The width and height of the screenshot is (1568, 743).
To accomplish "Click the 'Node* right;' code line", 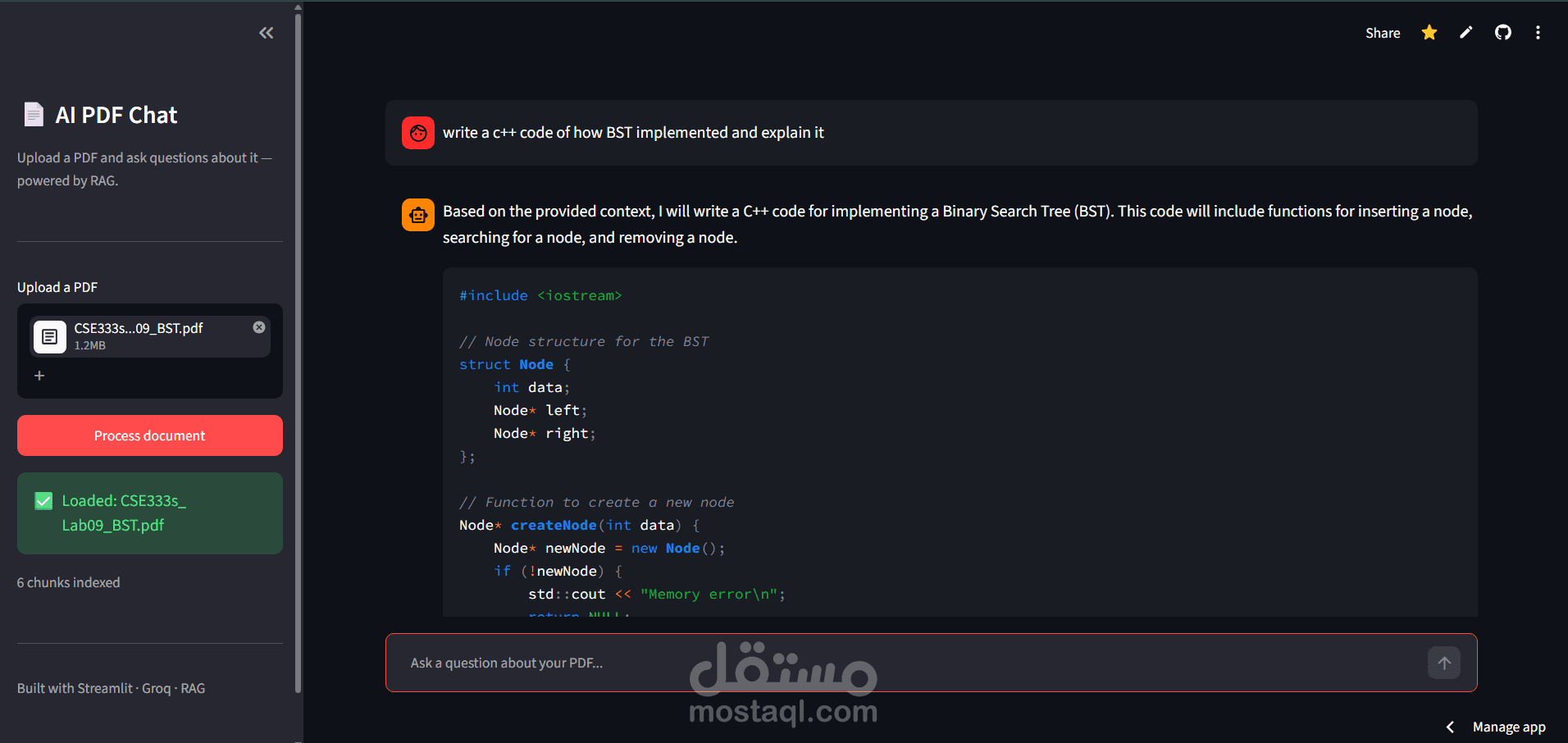I will point(545,433).
